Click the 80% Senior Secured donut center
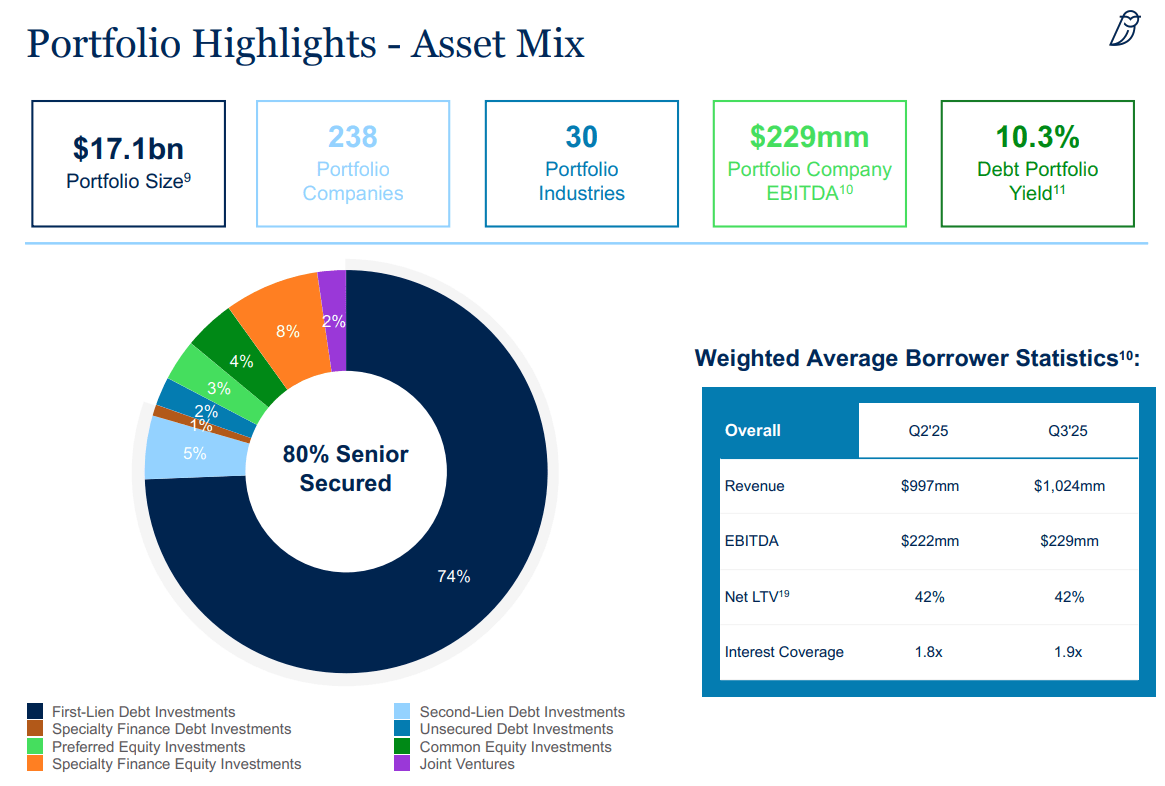 point(345,466)
